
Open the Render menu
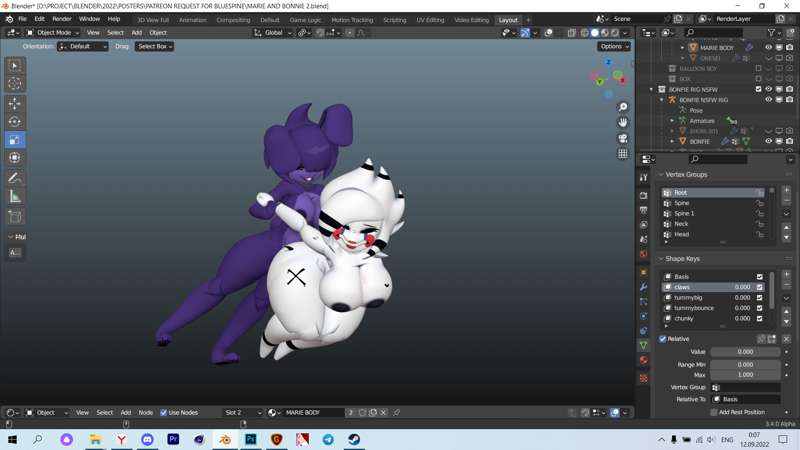[62, 19]
